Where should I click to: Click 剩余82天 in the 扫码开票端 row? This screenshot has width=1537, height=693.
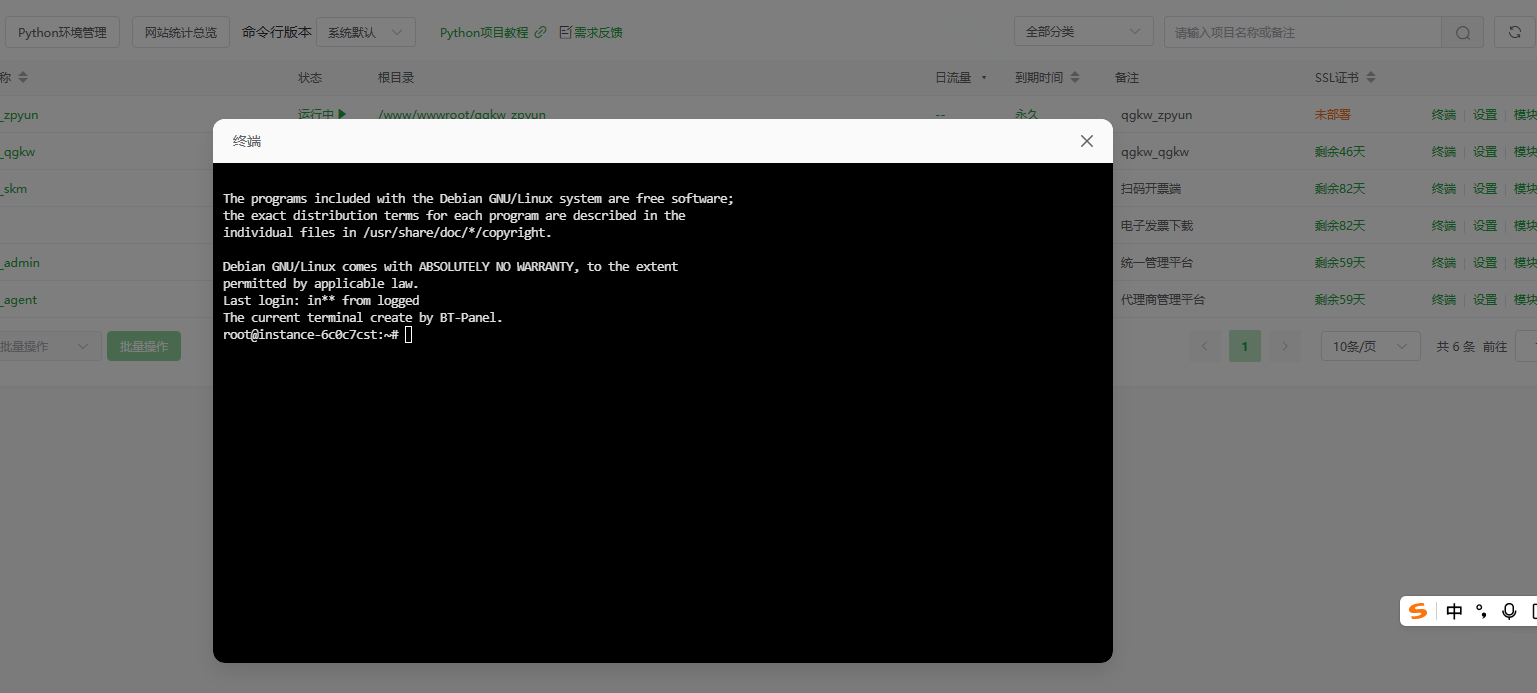pos(1340,189)
